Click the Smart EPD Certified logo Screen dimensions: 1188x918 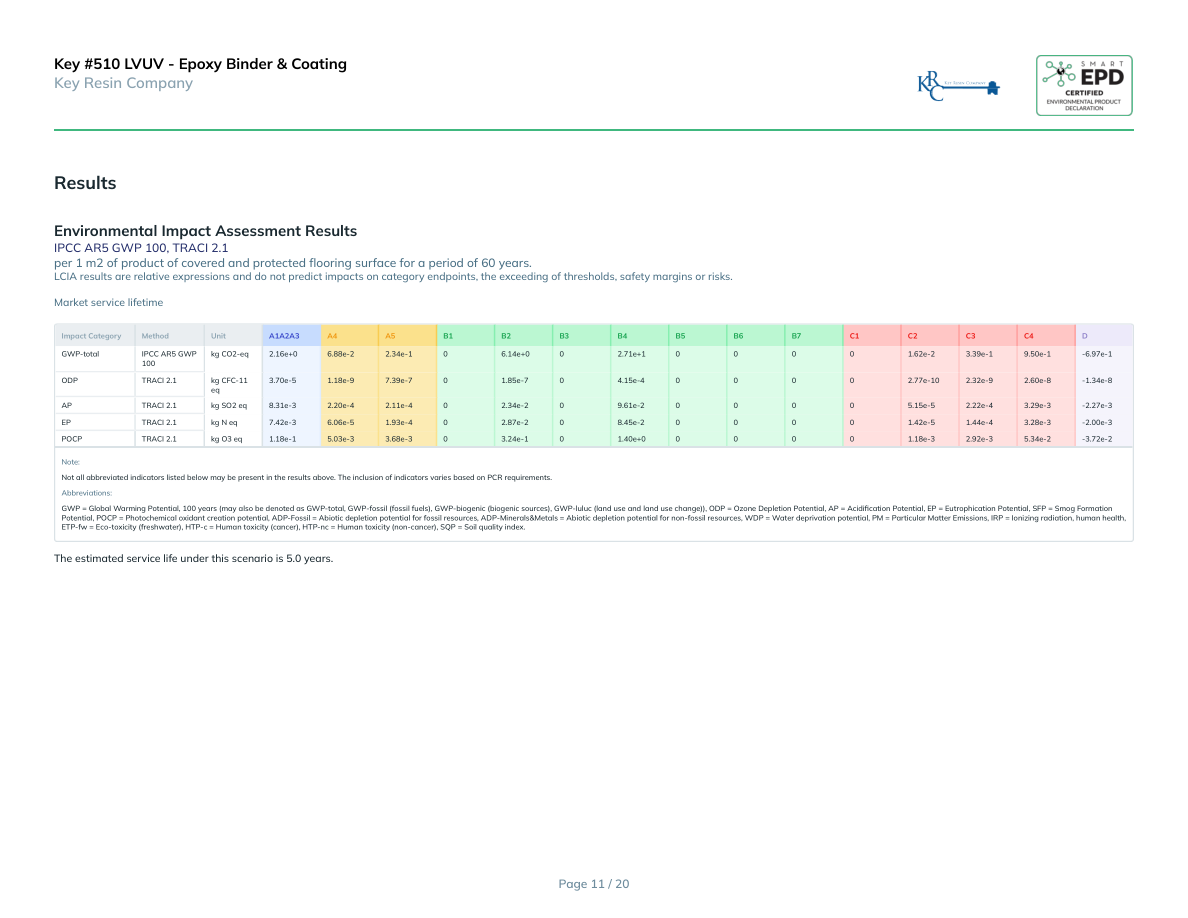tap(1084, 85)
